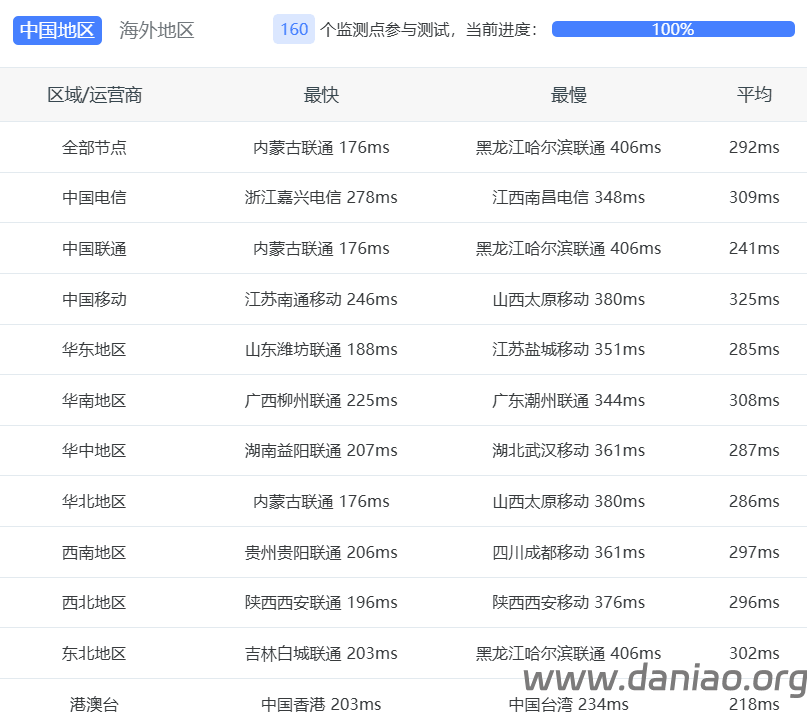The image size is (807, 725).
Task: Select the 华东地区 region row
Action: (95, 350)
